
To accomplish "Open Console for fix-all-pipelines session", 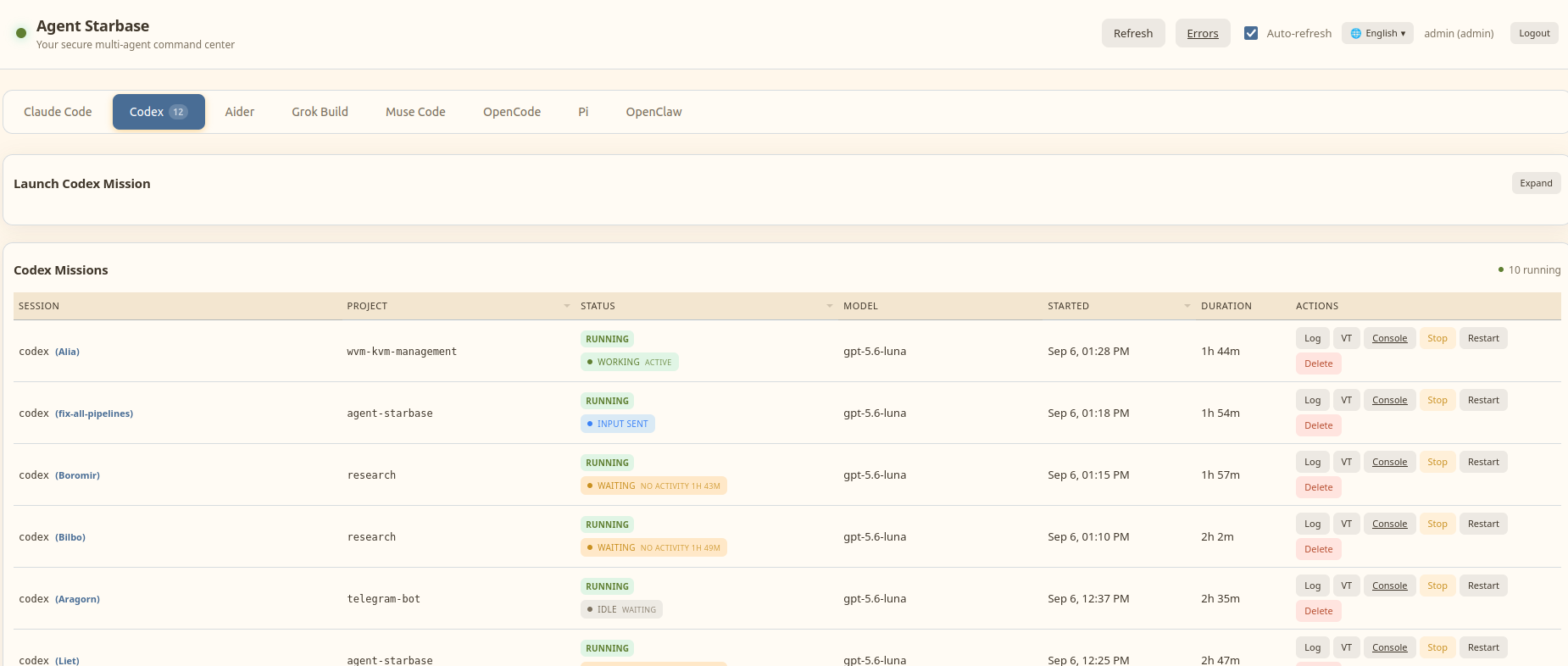I will [x=1389, y=400].
